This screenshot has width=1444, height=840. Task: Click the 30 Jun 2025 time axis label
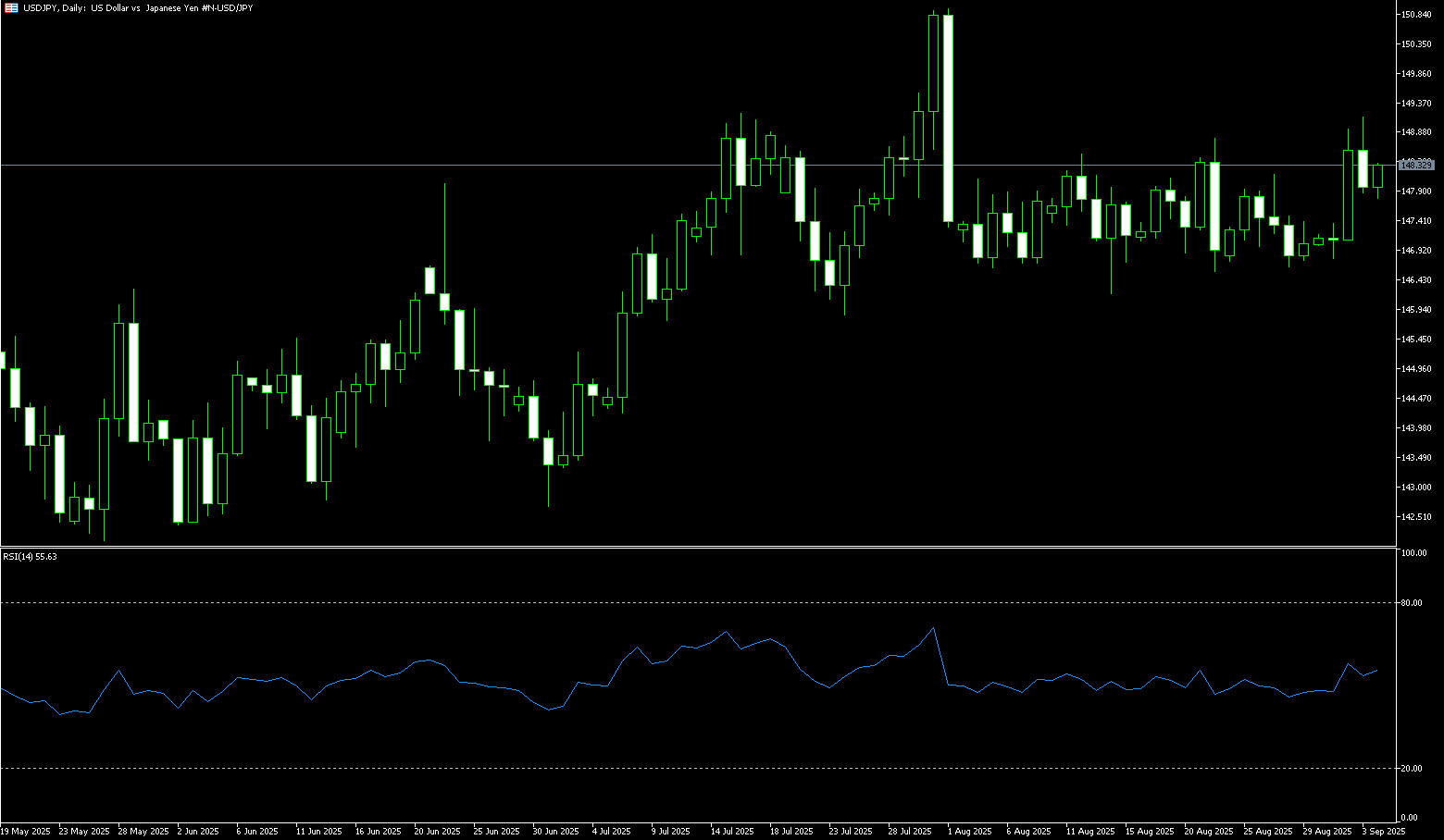coord(556,832)
